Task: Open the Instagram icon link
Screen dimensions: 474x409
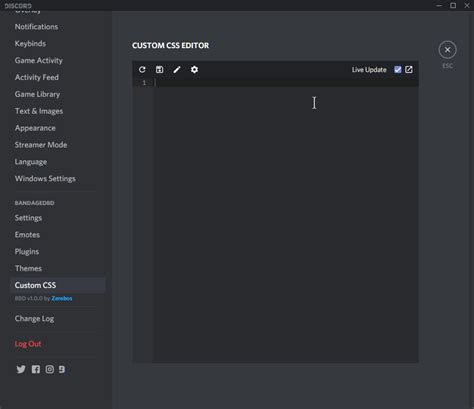Action: 50,369
